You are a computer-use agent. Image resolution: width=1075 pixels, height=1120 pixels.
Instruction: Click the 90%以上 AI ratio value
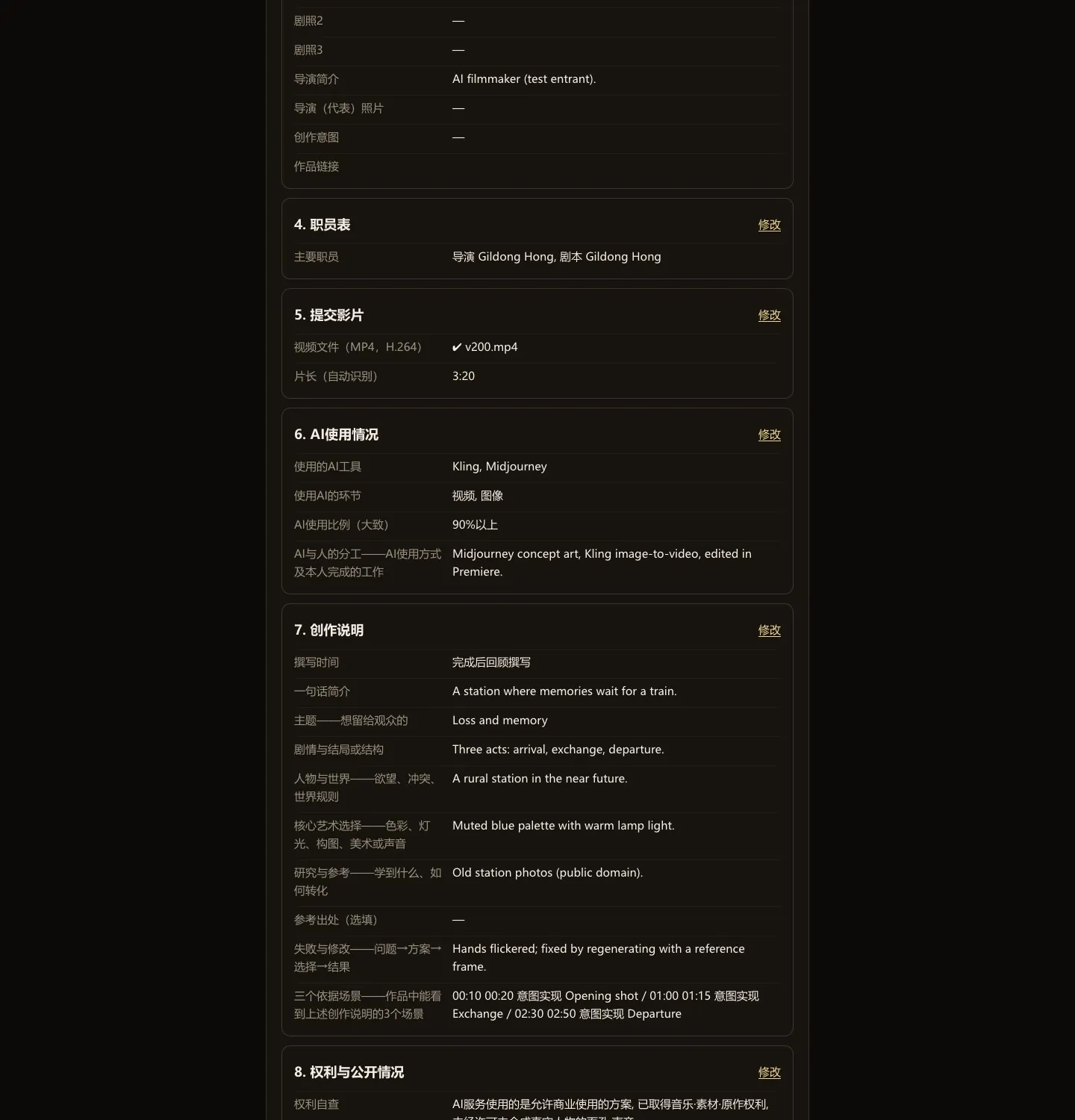click(475, 525)
